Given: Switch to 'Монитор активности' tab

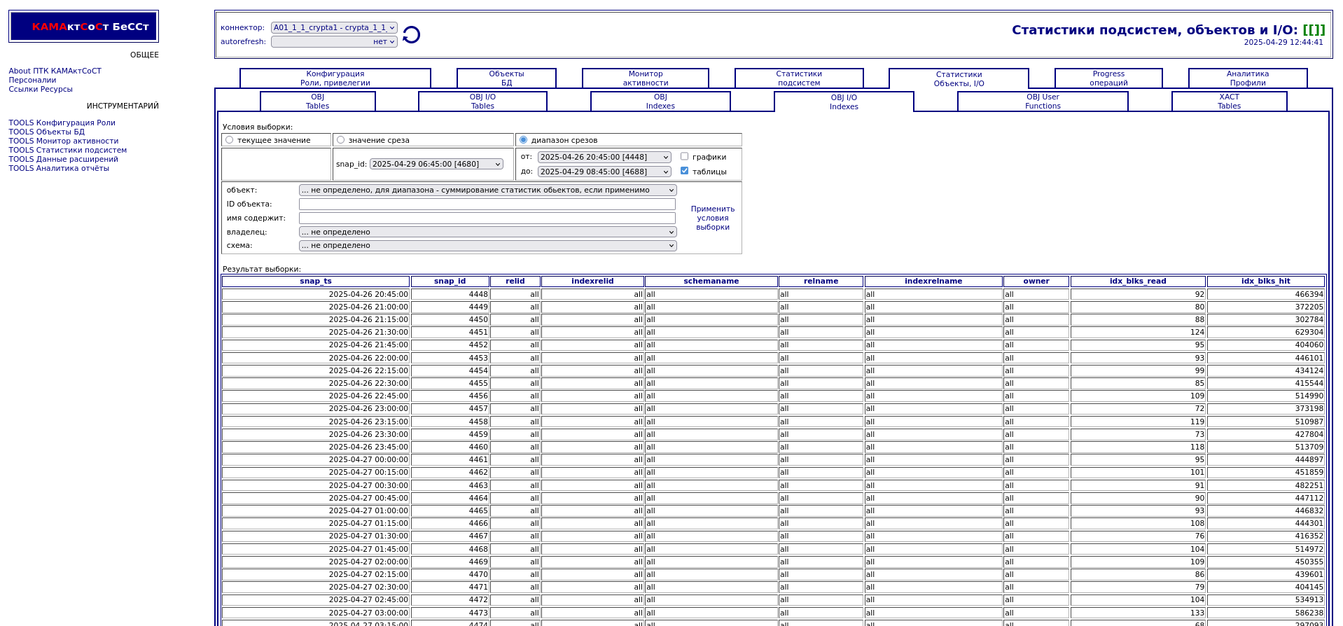Looking at the screenshot, I should [645, 78].
